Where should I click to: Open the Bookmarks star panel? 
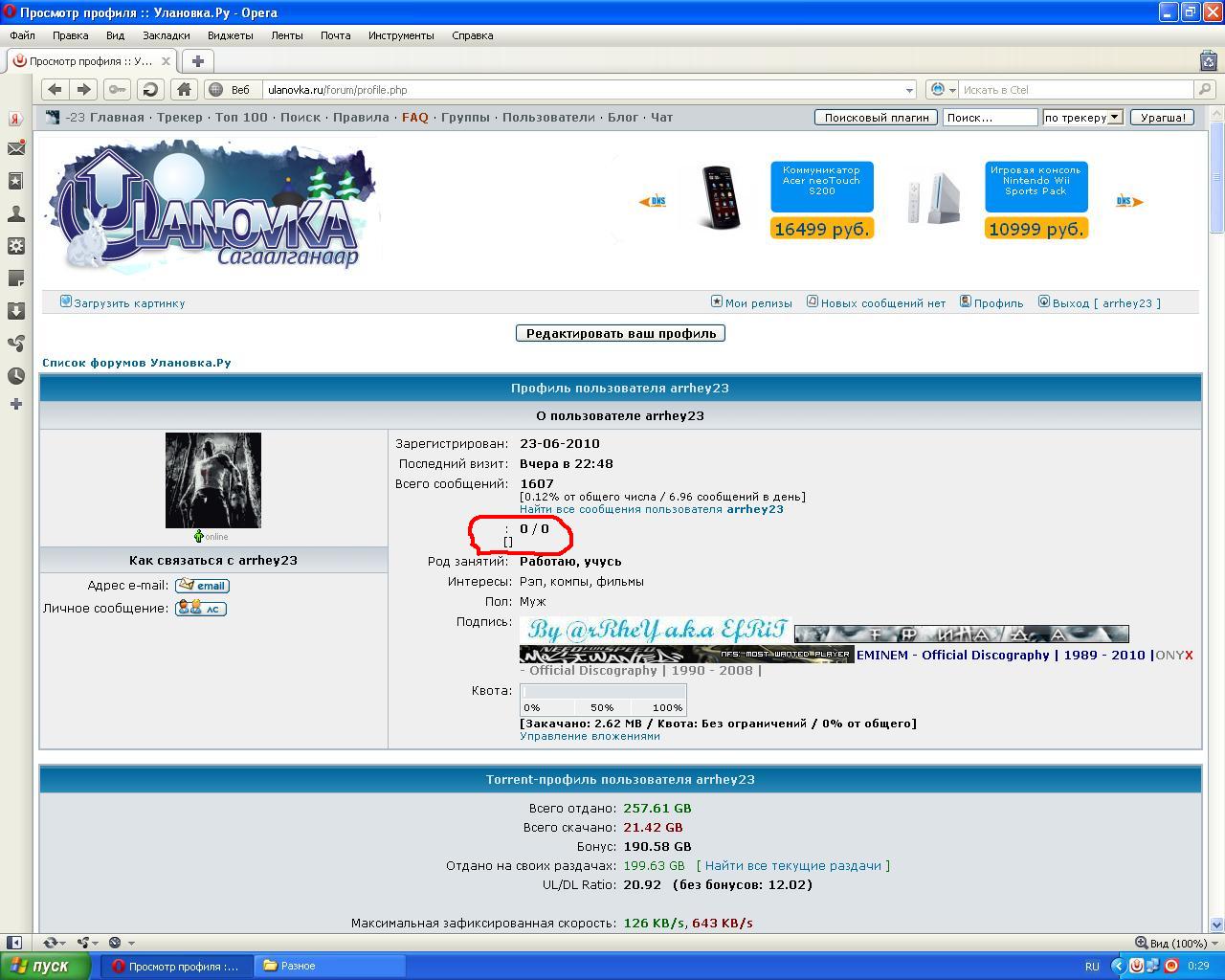point(15,181)
